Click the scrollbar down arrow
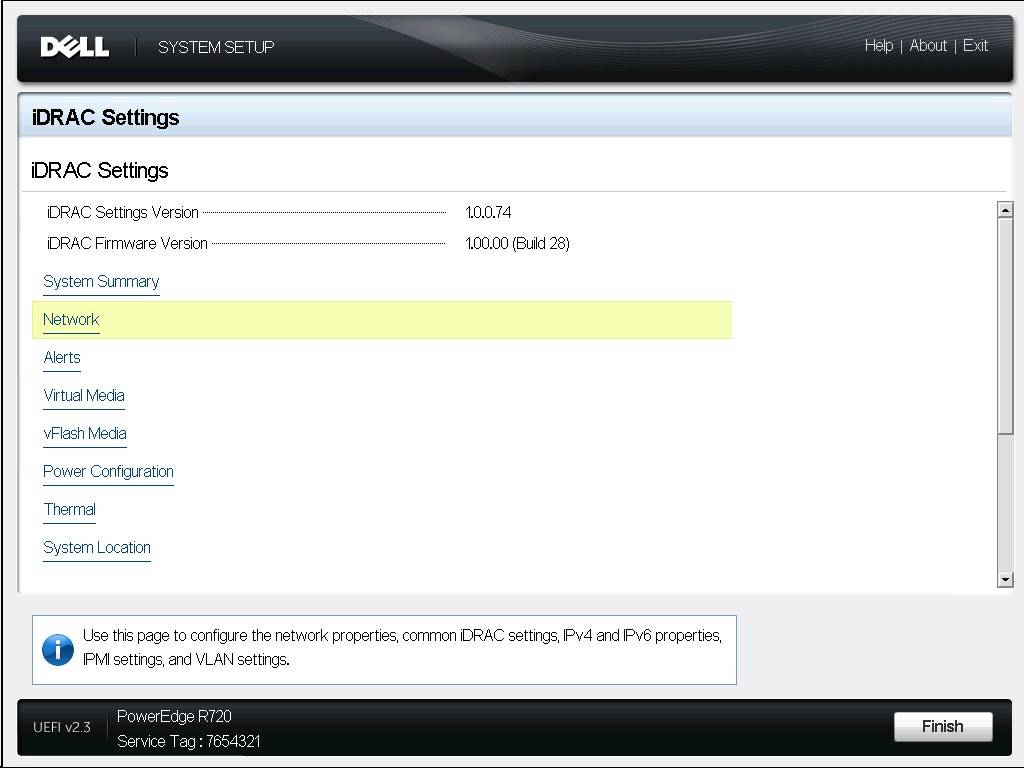The image size is (1024, 768). [x=1005, y=579]
